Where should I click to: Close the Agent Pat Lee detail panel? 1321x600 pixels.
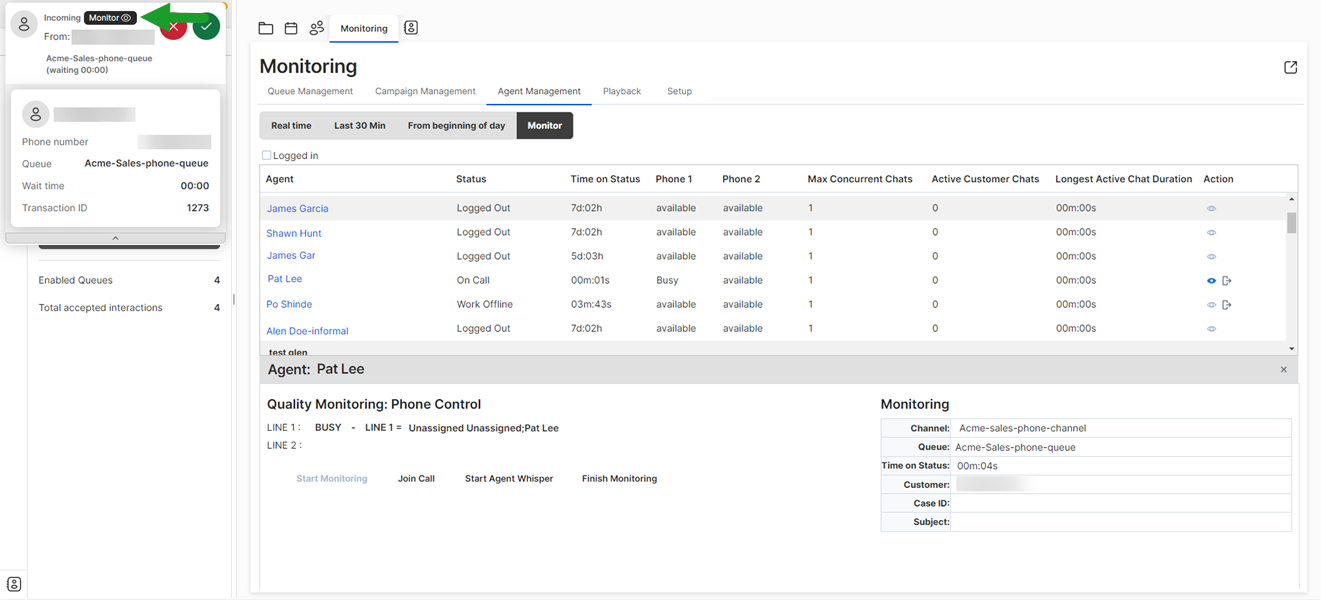(x=1284, y=370)
